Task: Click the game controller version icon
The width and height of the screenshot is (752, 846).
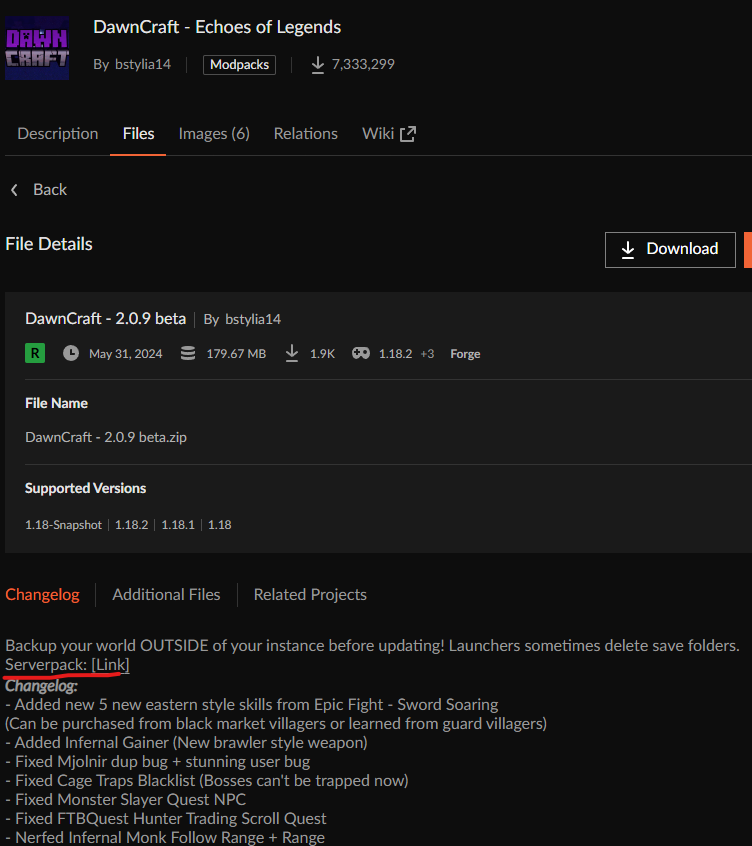Action: click(361, 353)
